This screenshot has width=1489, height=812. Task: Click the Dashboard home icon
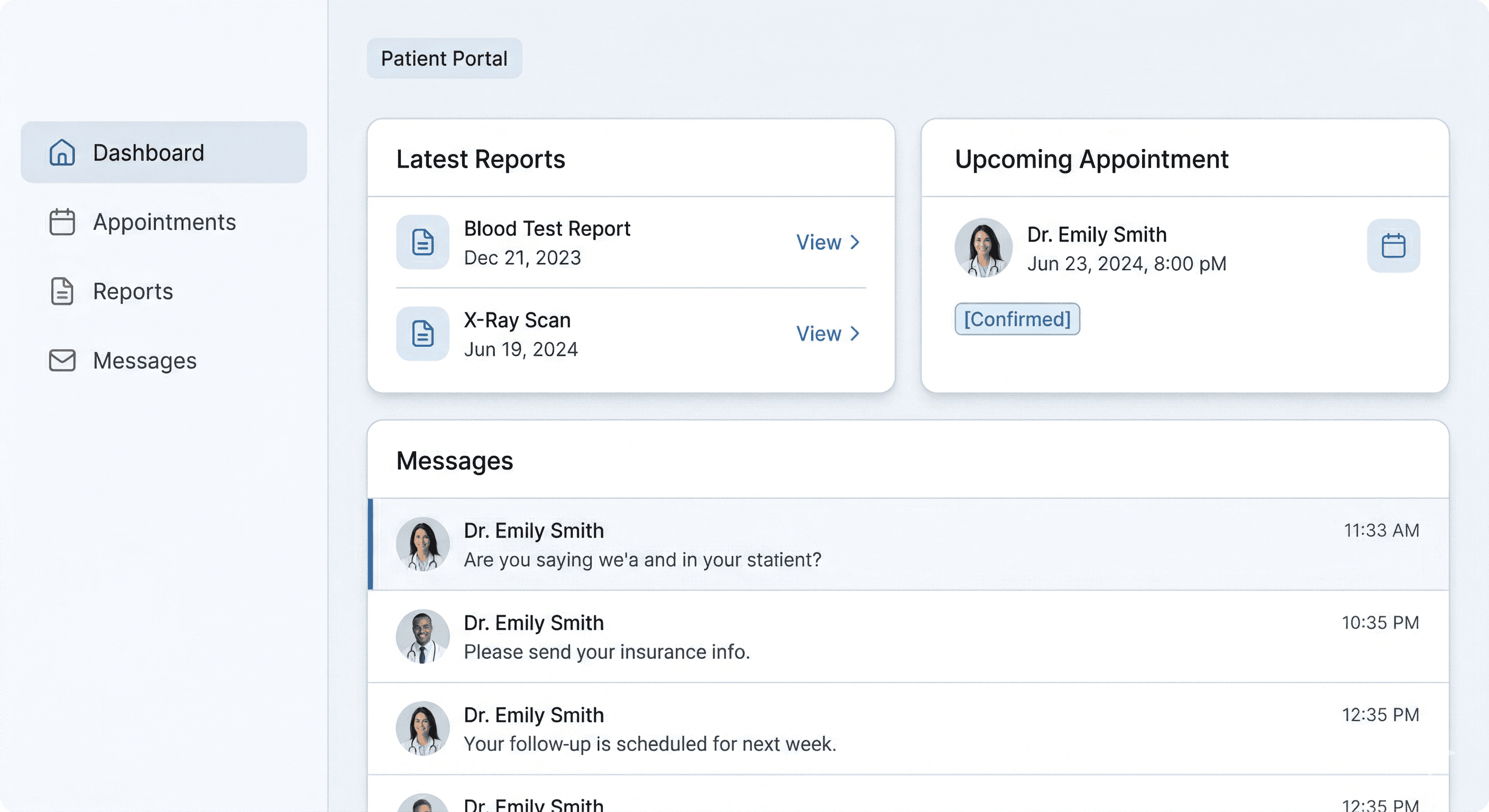click(62, 153)
